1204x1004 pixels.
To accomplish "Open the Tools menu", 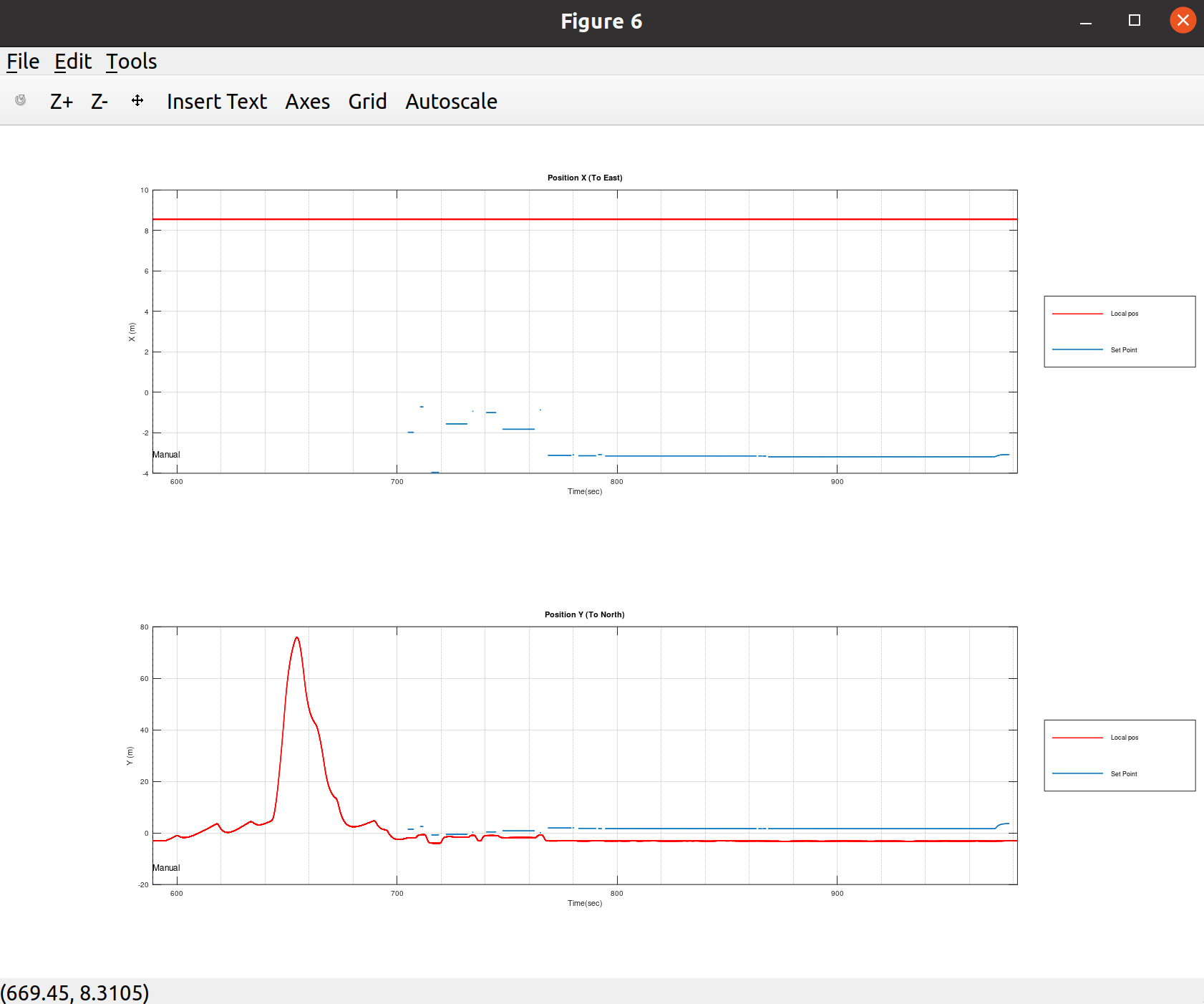I will pos(132,62).
